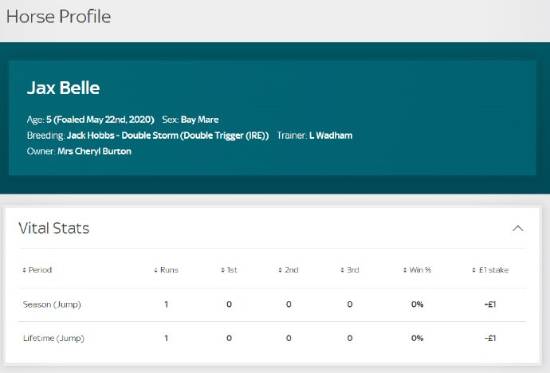Sort table by 1st column

[229, 270]
